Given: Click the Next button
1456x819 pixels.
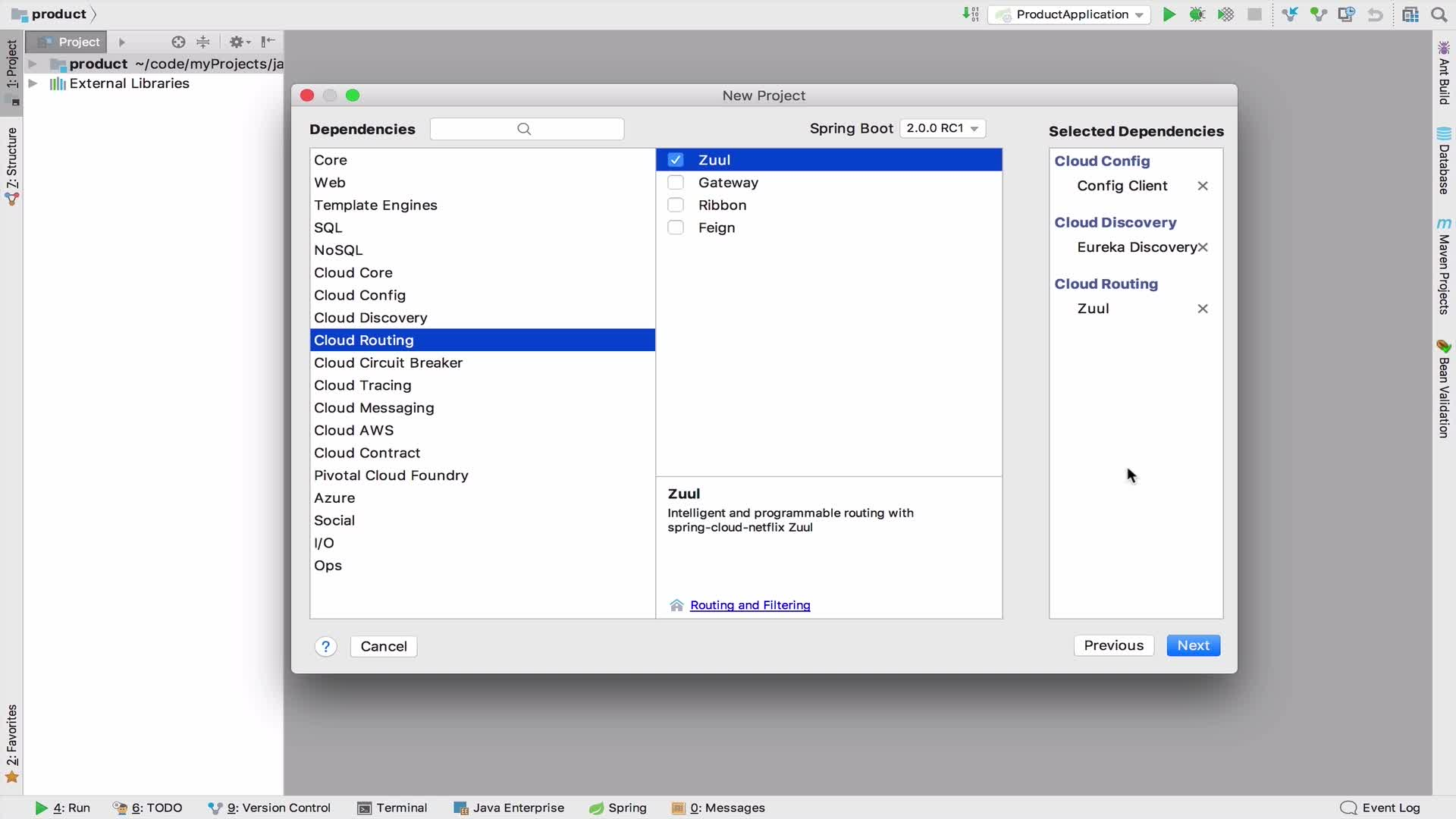Looking at the screenshot, I should pos(1192,645).
